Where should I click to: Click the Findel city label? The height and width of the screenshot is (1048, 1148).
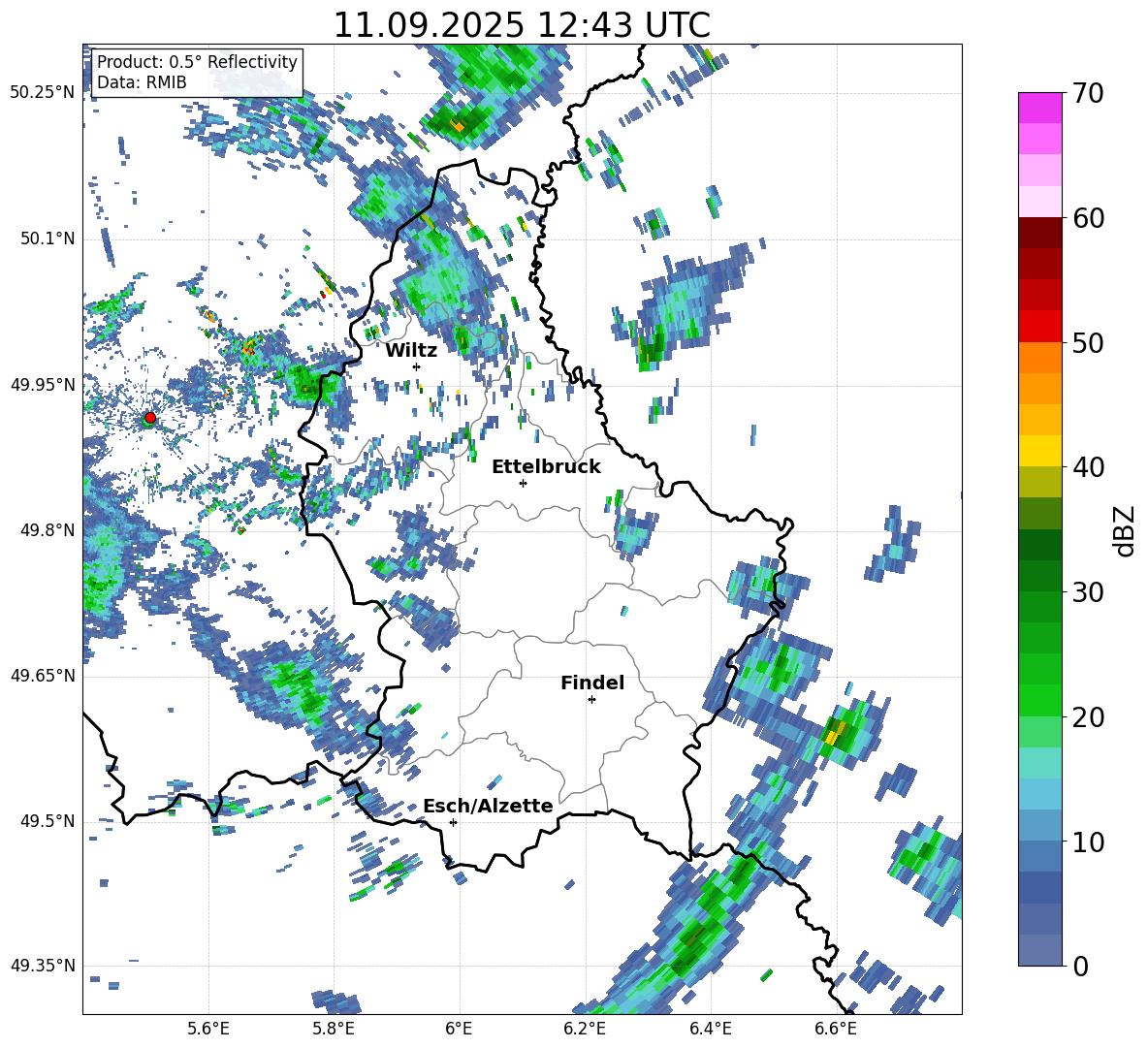(x=592, y=683)
